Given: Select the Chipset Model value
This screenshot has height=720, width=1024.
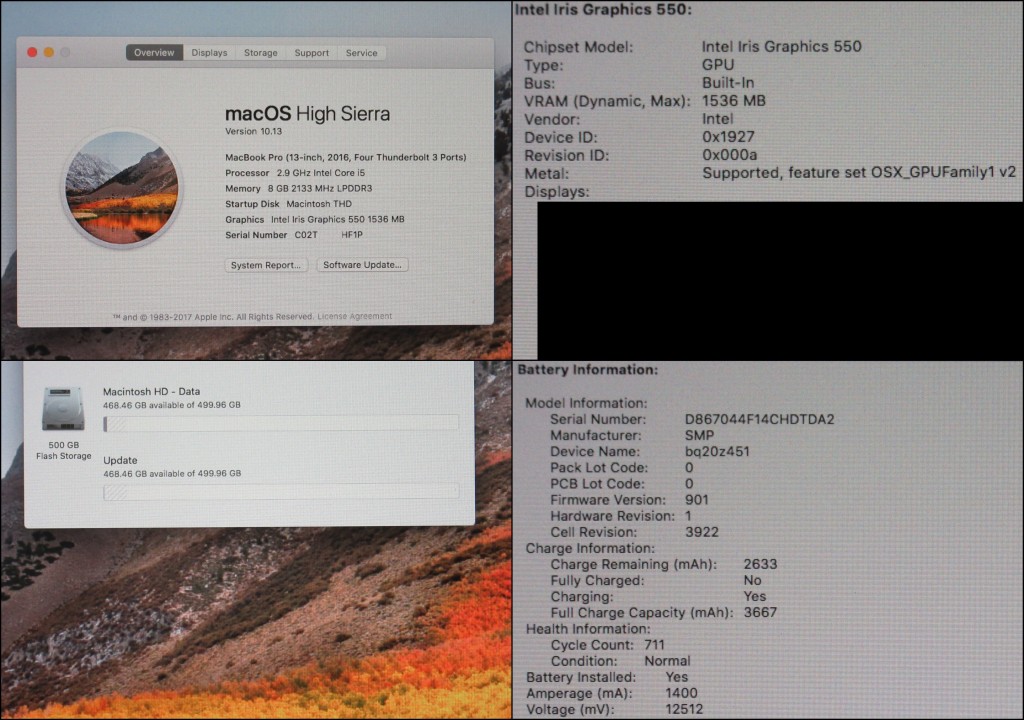Looking at the screenshot, I should tap(782, 46).
